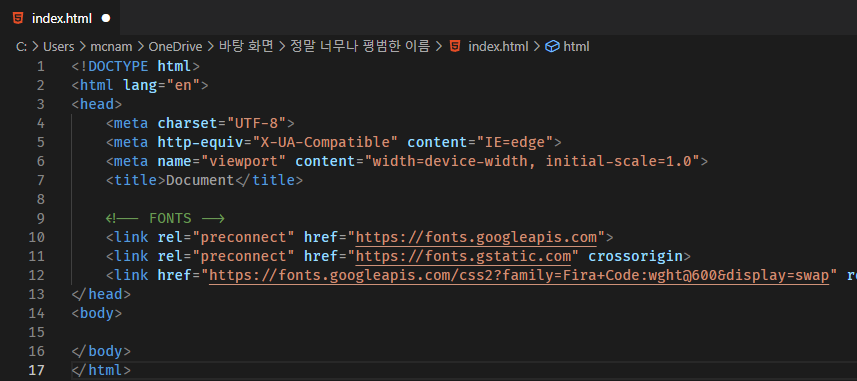Follow the https://fonts.googleapis.com link on line 10

tap(476, 238)
